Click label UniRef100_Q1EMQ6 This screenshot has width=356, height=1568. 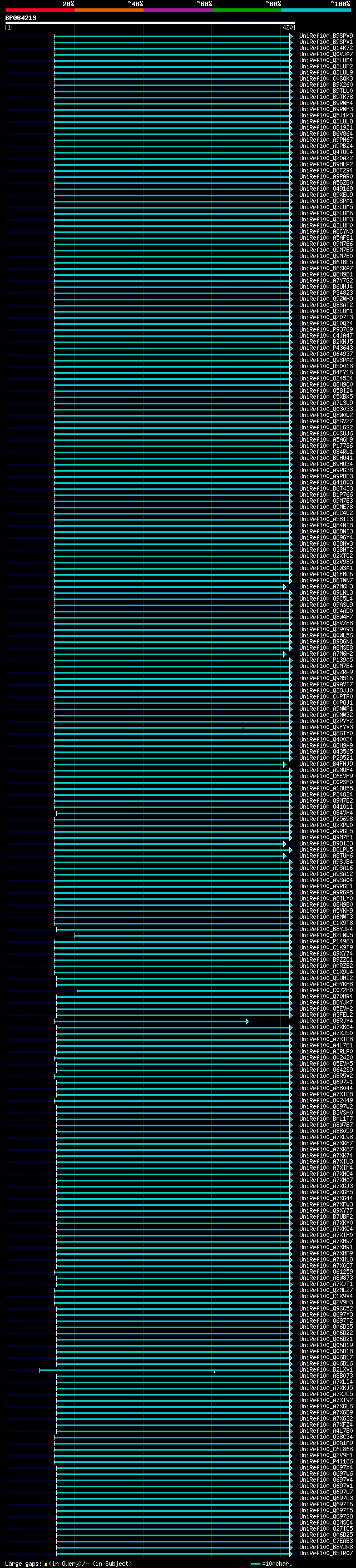[325, 575]
